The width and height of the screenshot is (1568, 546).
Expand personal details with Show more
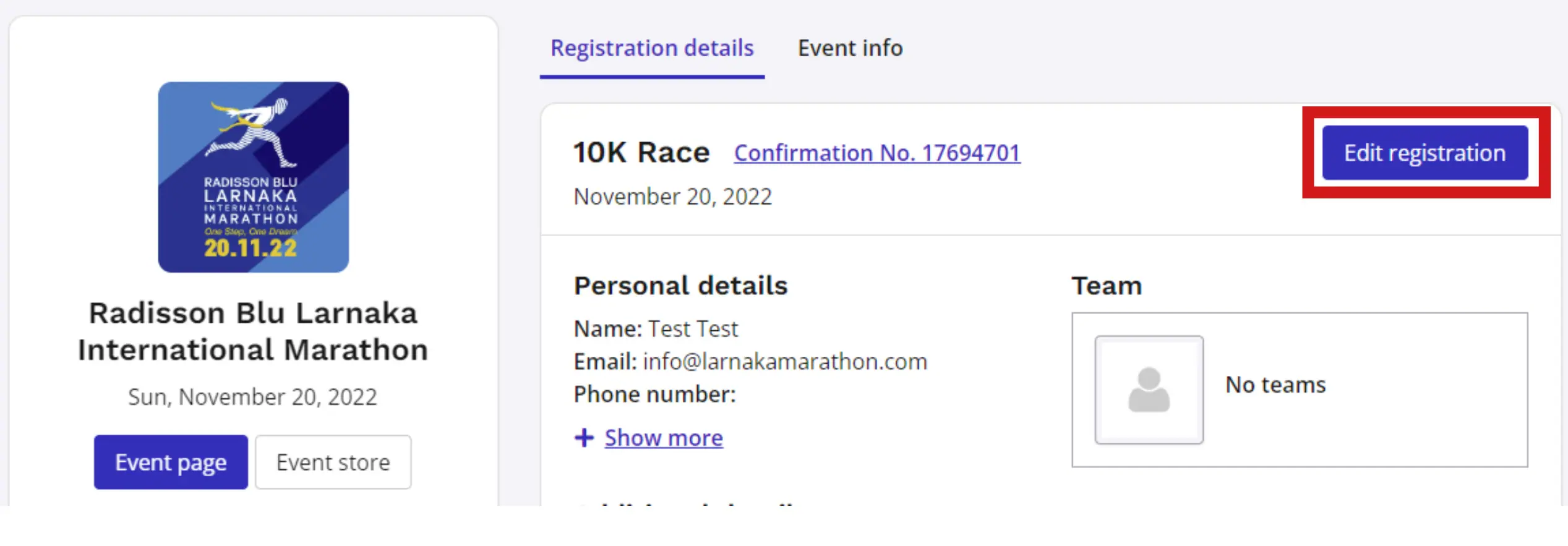[x=664, y=438]
